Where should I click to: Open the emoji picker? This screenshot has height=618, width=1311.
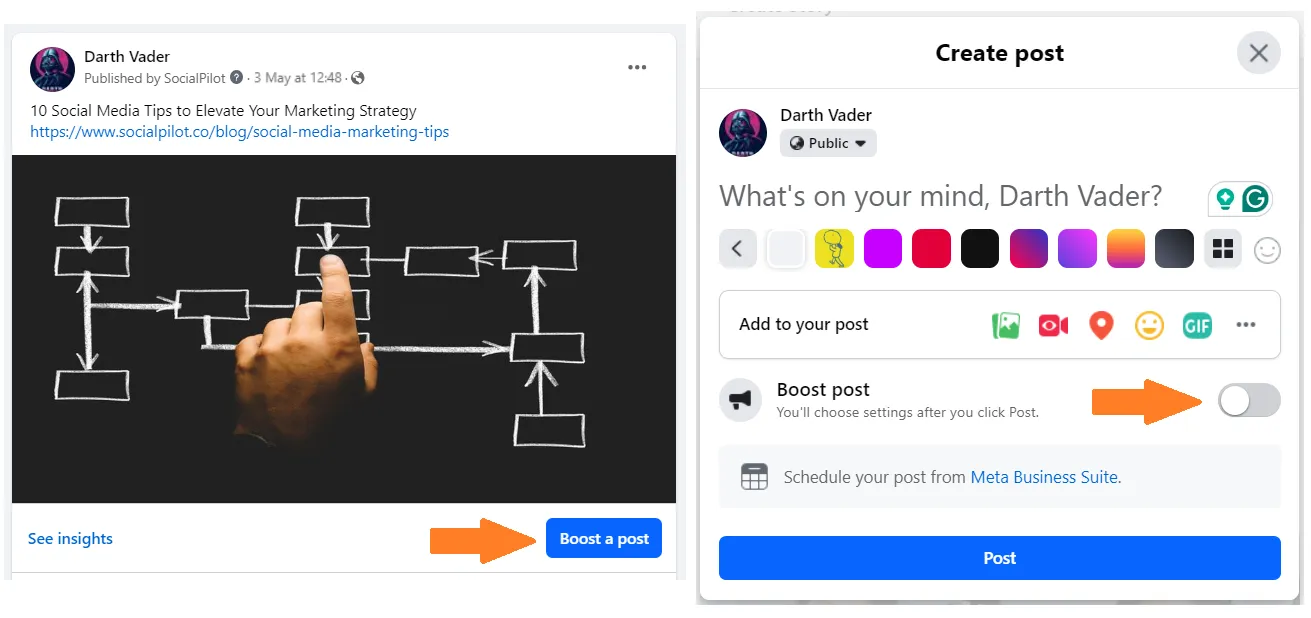click(1267, 250)
